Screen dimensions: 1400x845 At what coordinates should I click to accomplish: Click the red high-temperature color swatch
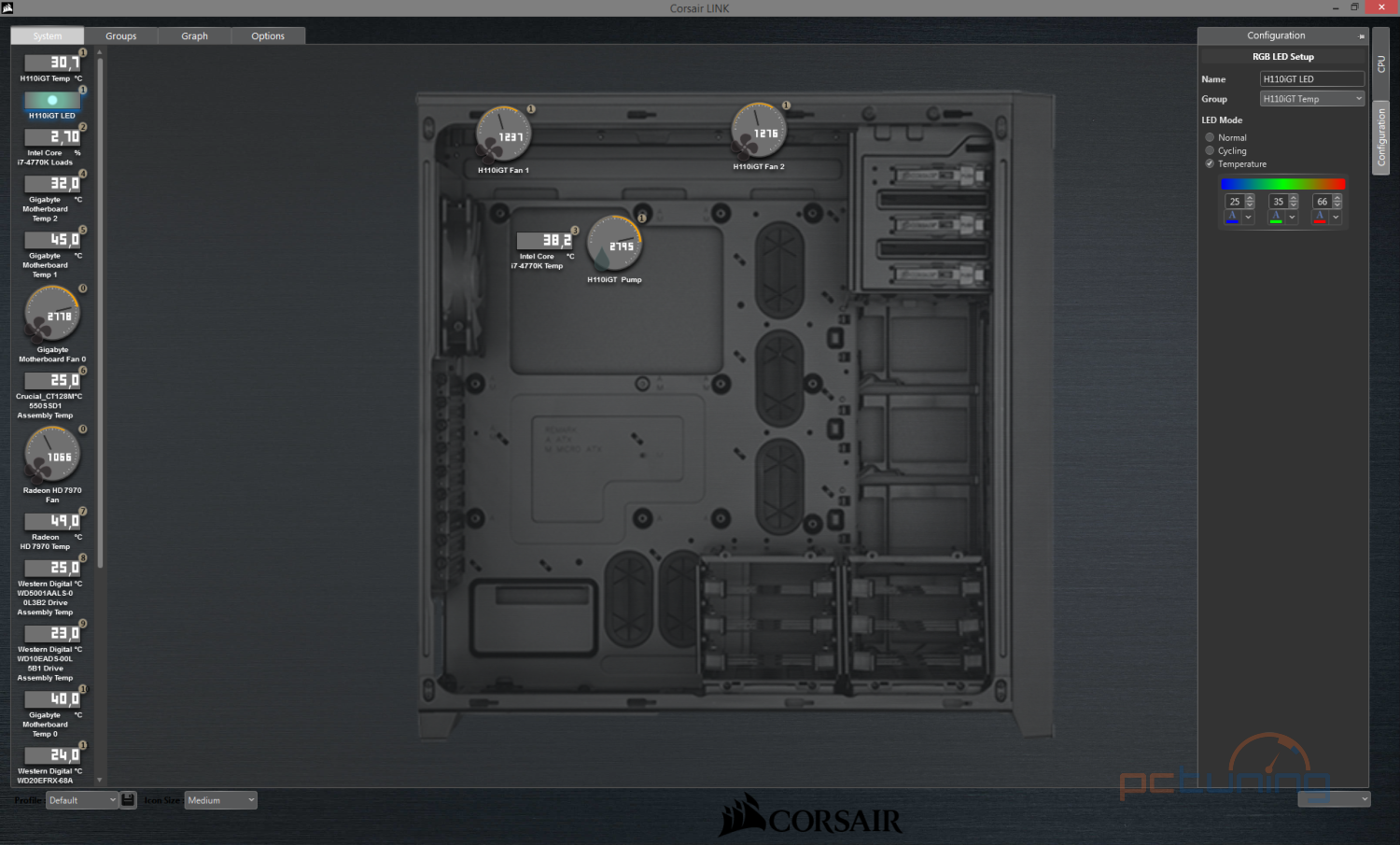pyautogui.click(x=1320, y=217)
